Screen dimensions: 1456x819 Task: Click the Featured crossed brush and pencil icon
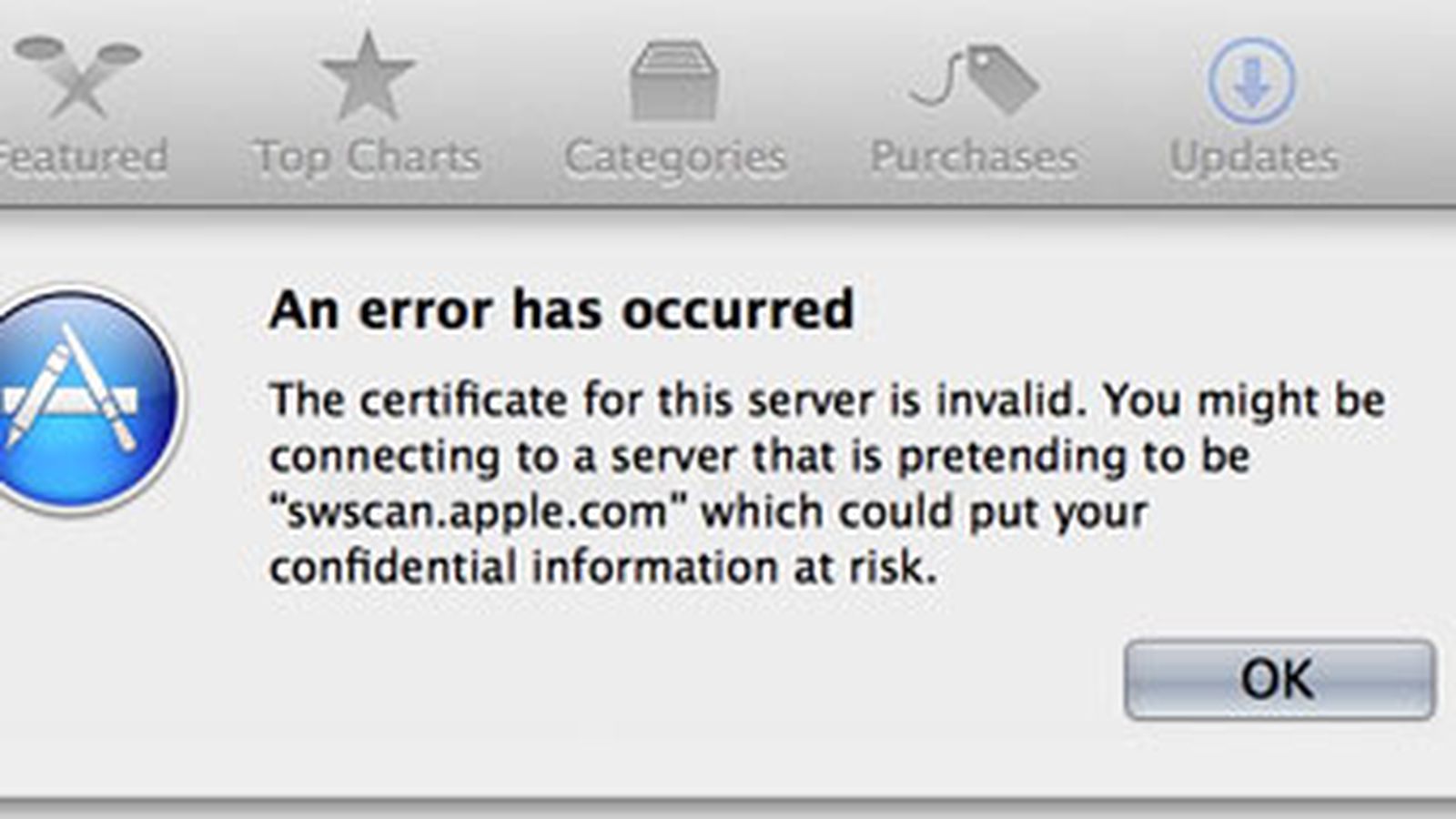tap(77, 76)
